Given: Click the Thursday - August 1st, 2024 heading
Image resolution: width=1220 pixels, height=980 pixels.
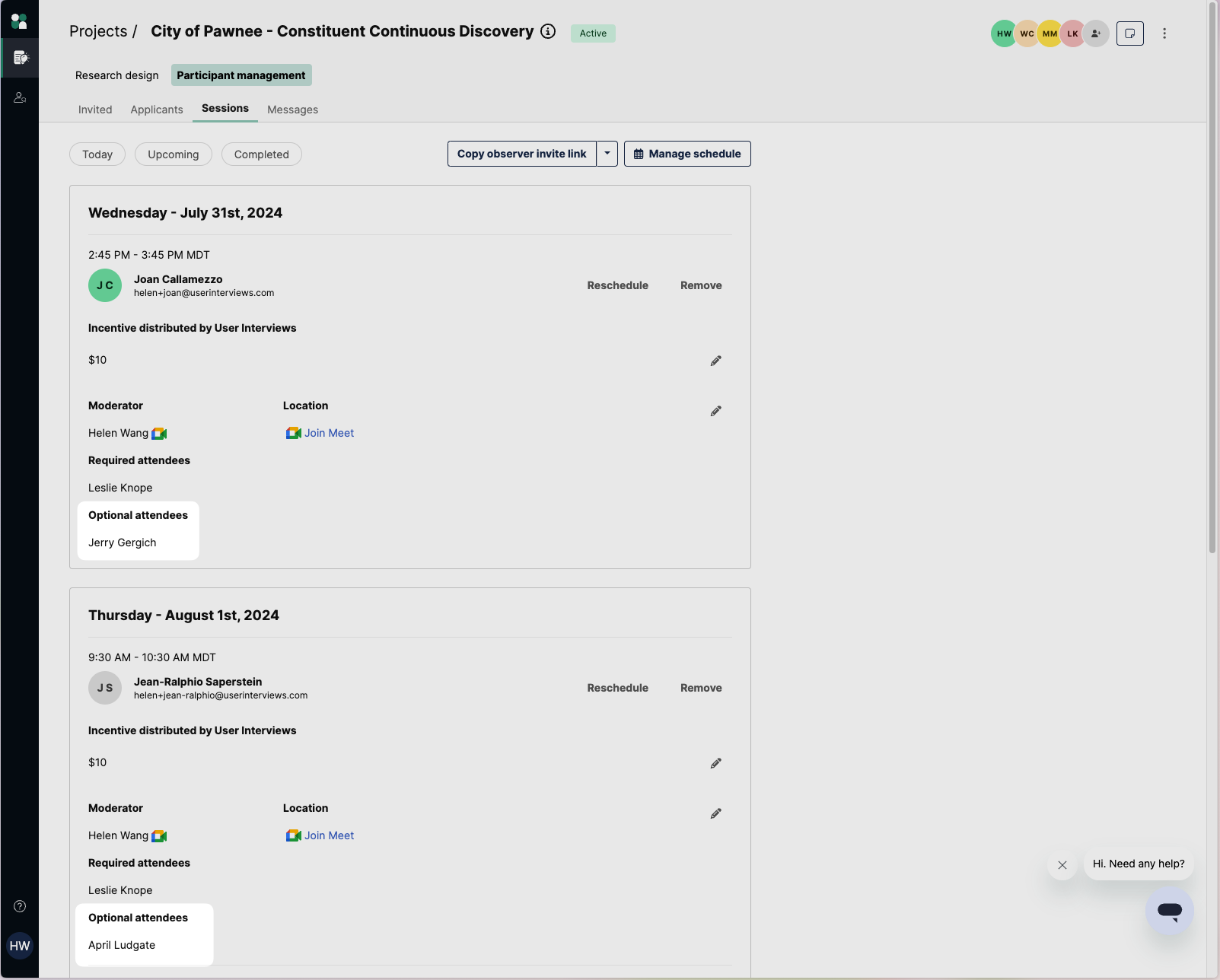Looking at the screenshot, I should pos(183,616).
